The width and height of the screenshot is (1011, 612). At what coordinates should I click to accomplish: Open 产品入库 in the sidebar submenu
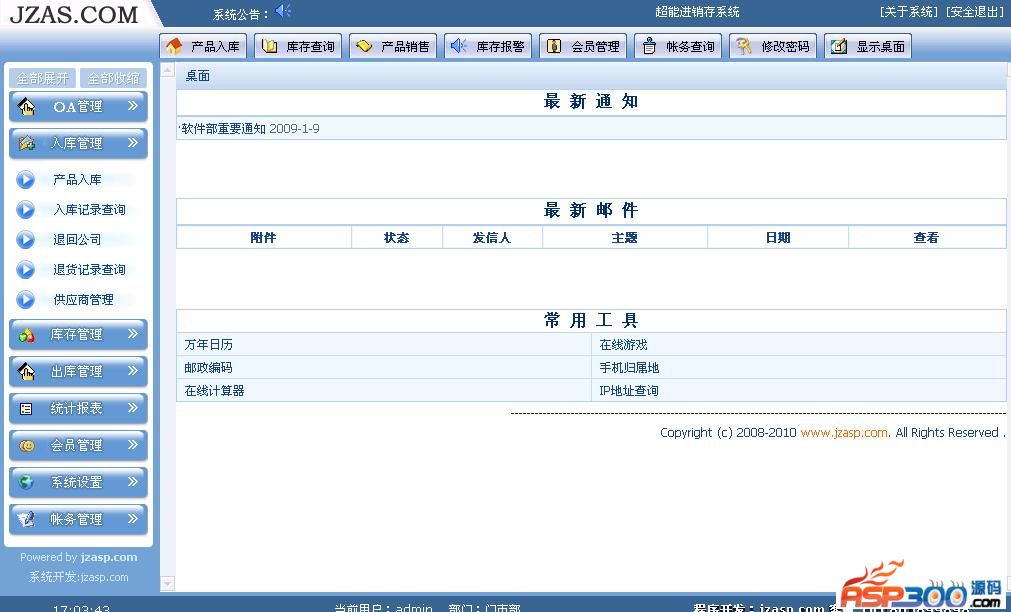pyautogui.click(x=77, y=179)
